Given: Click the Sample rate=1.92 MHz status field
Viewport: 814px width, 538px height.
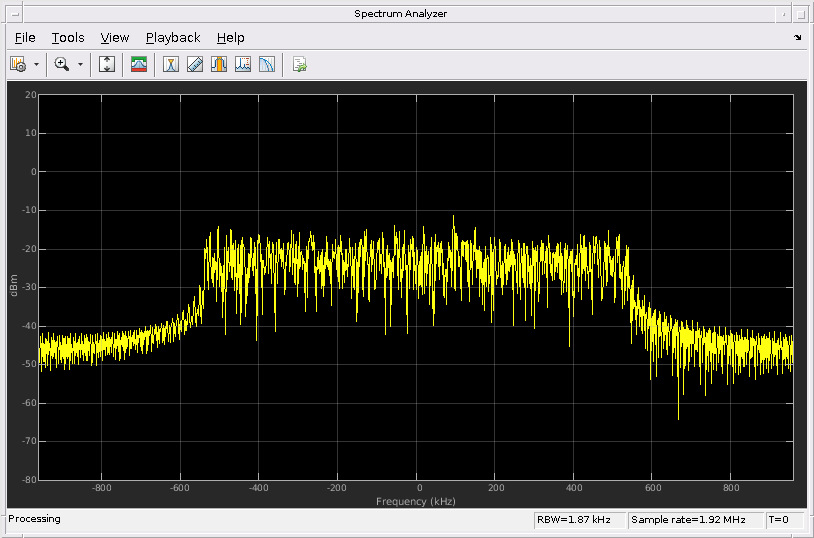Looking at the screenshot, I should (695, 520).
